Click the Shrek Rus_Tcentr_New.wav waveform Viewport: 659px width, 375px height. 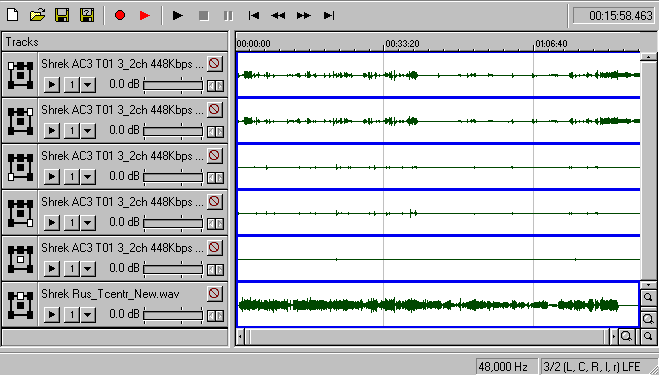tap(438, 305)
